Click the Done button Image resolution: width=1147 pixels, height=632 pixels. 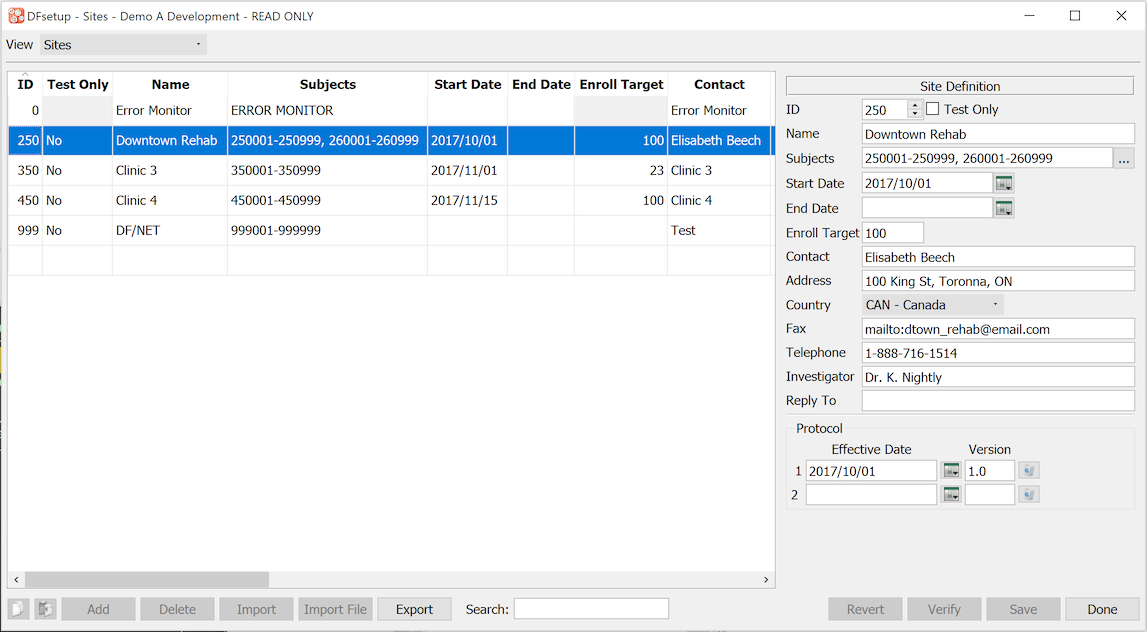tap(1102, 609)
